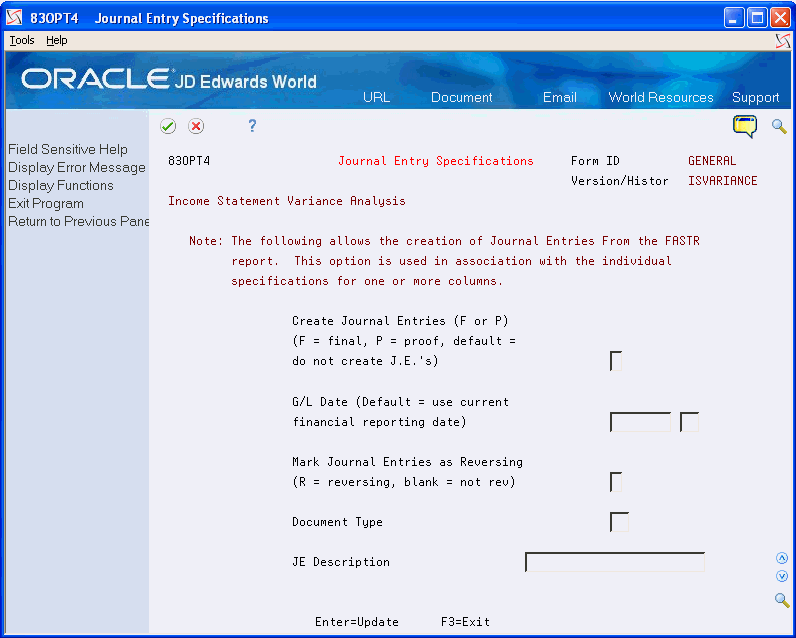Click the scroll up arrow icon
Viewport: 796px width, 638px height.
point(782,558)
